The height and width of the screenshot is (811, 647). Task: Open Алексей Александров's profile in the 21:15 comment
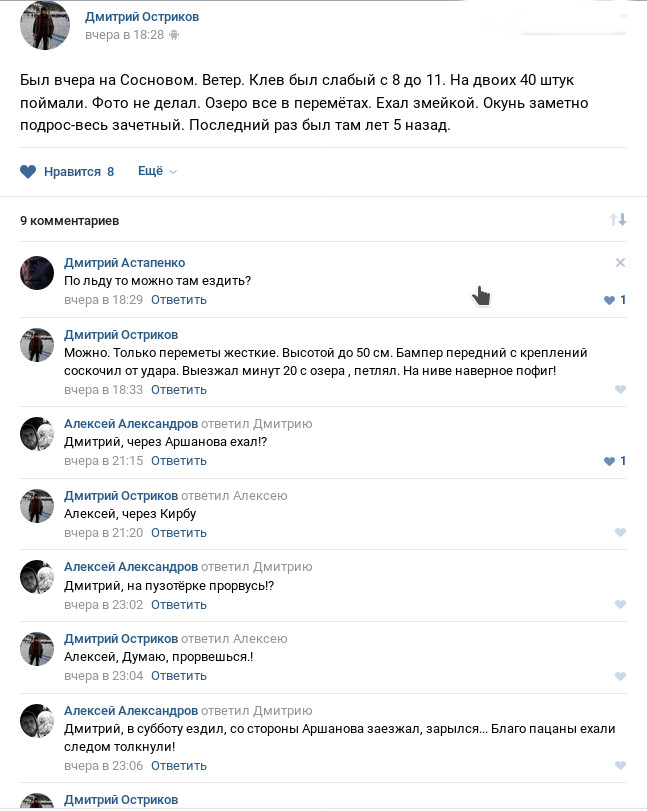[131, 424]
